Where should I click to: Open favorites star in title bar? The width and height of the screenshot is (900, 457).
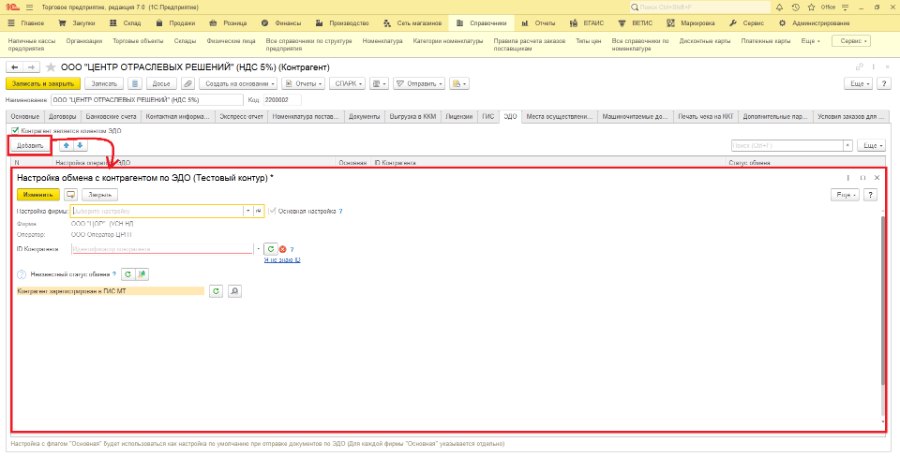(811, 7)
